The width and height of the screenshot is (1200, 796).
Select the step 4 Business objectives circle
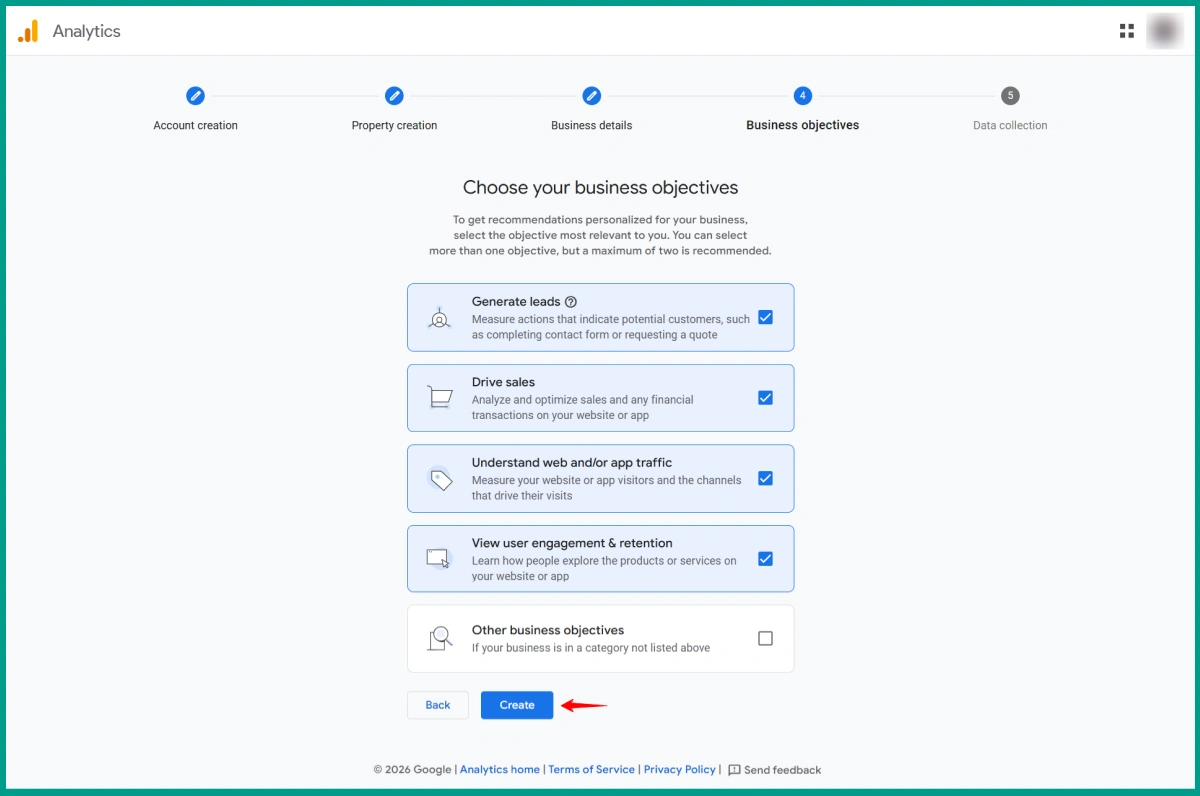click(802, 96)
